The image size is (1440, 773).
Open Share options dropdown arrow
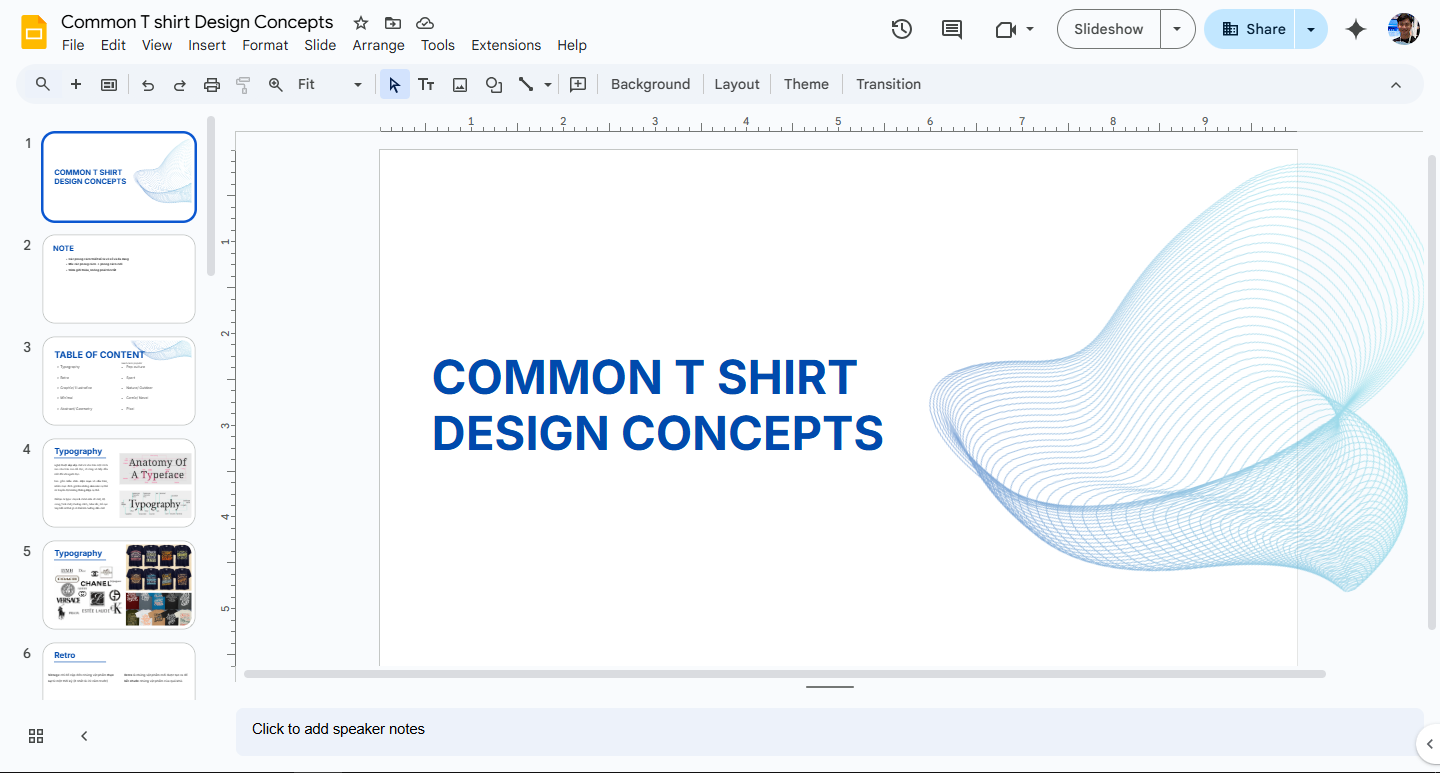1311,29
